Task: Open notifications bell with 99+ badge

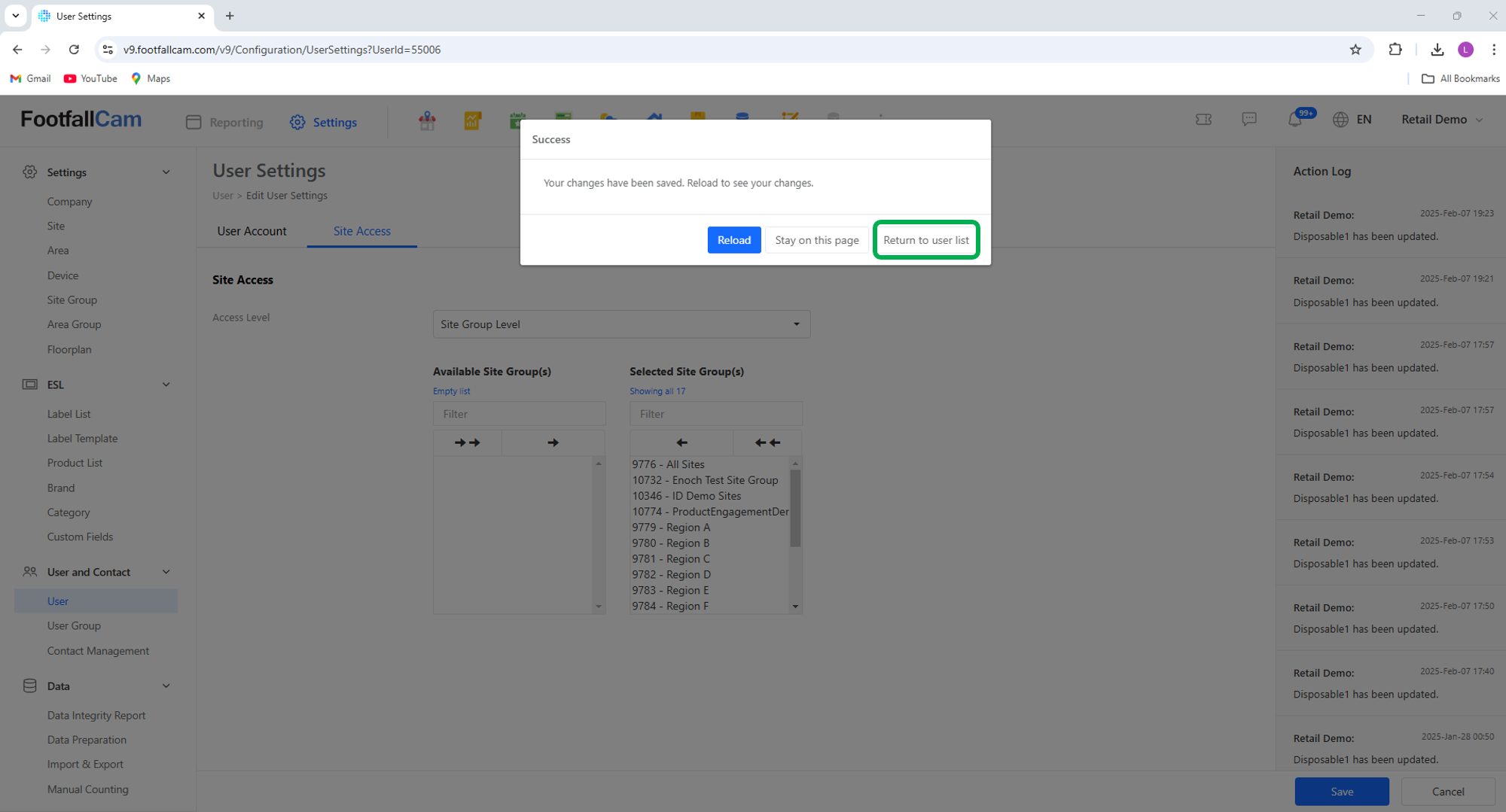Action: [1295, 119]
